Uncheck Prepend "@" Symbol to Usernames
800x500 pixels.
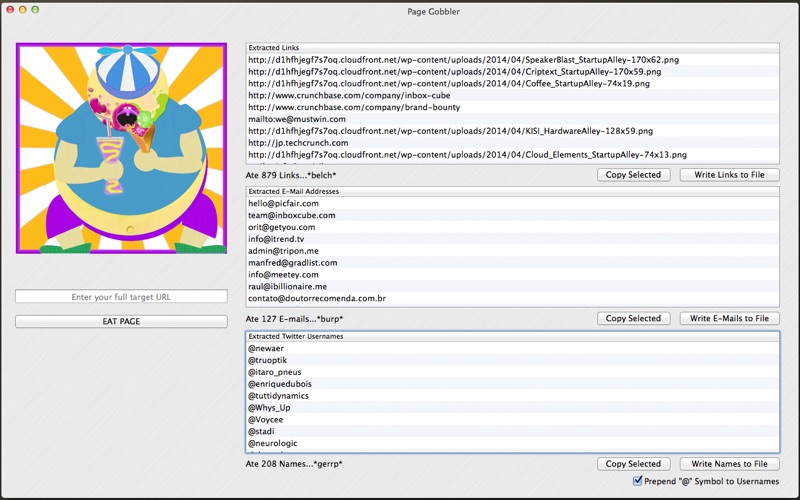tap(637, 481)
